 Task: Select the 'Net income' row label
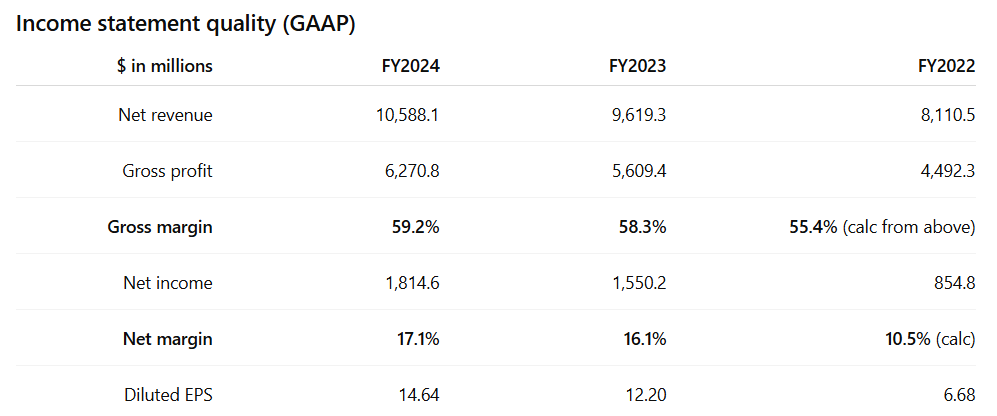point(168,283)
